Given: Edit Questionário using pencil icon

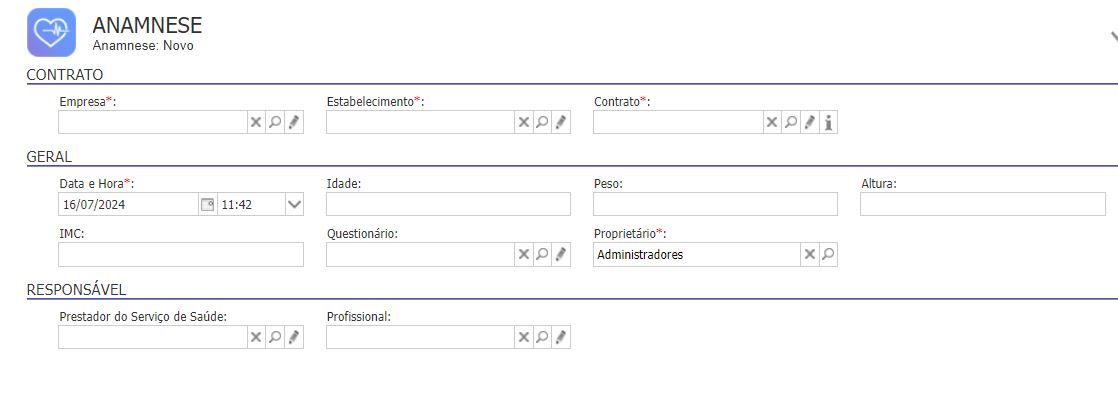Looking at the screenshot, I should [561, 254].
